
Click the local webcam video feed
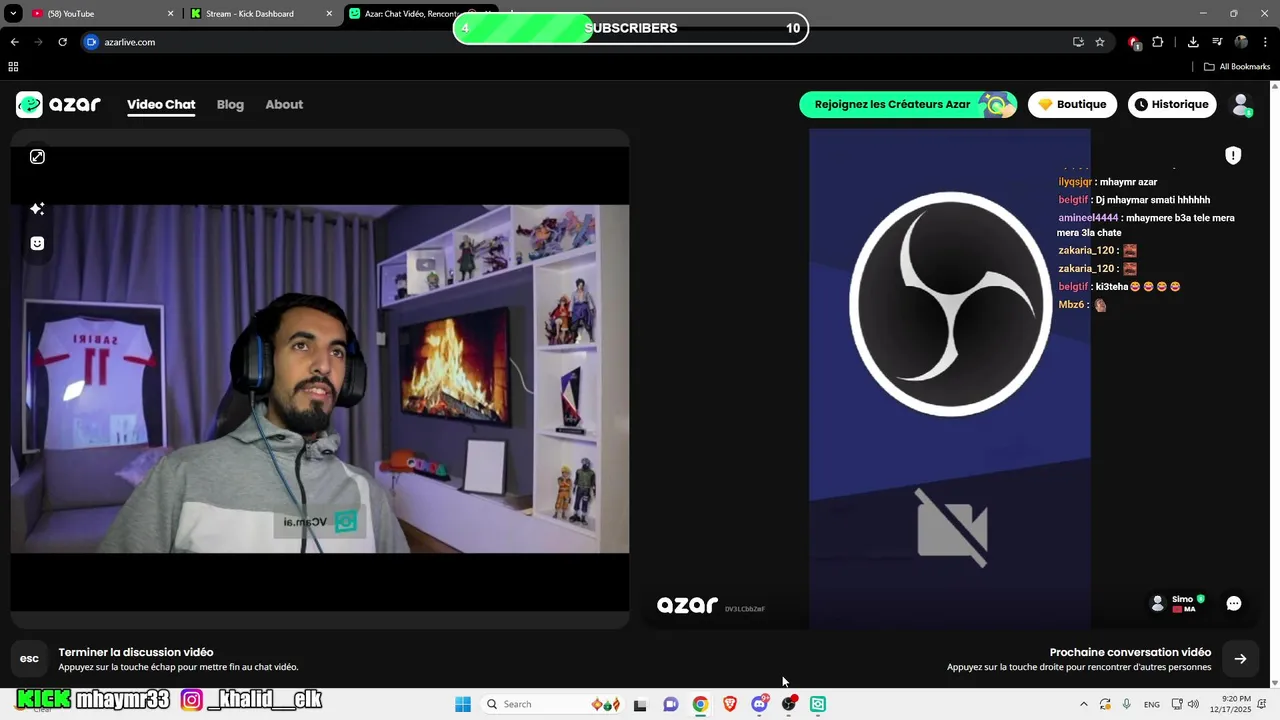coord(320,378)
